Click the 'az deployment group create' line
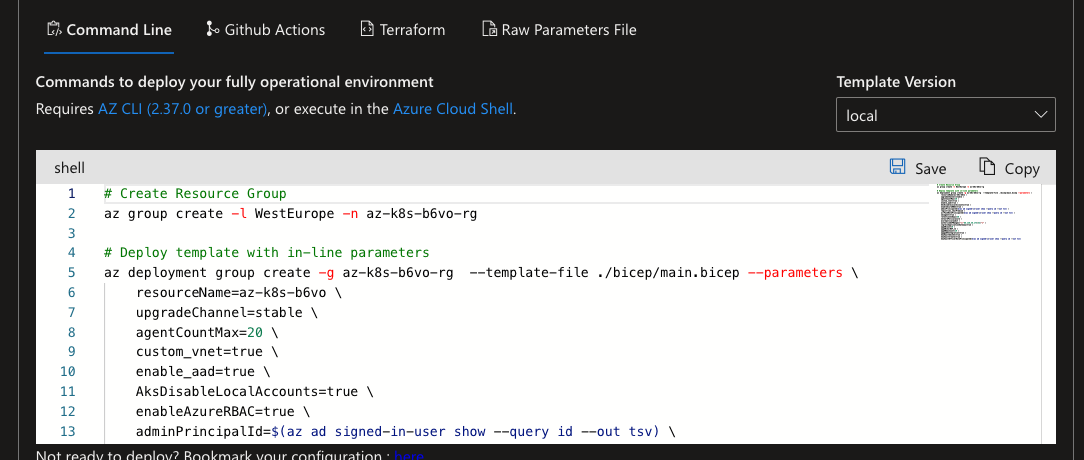Screen dimensions: 1084x460 pos(480,273)
